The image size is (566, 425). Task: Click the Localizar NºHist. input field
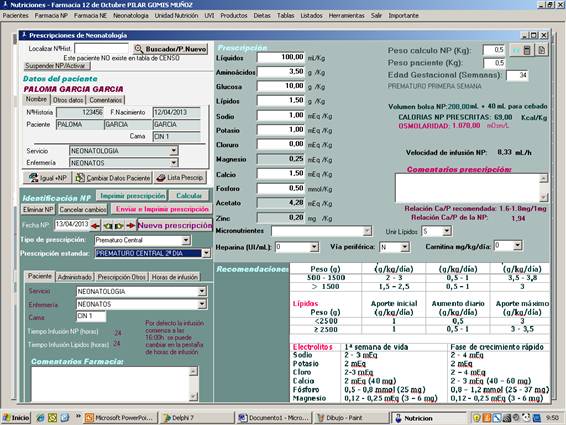[101, 48]
